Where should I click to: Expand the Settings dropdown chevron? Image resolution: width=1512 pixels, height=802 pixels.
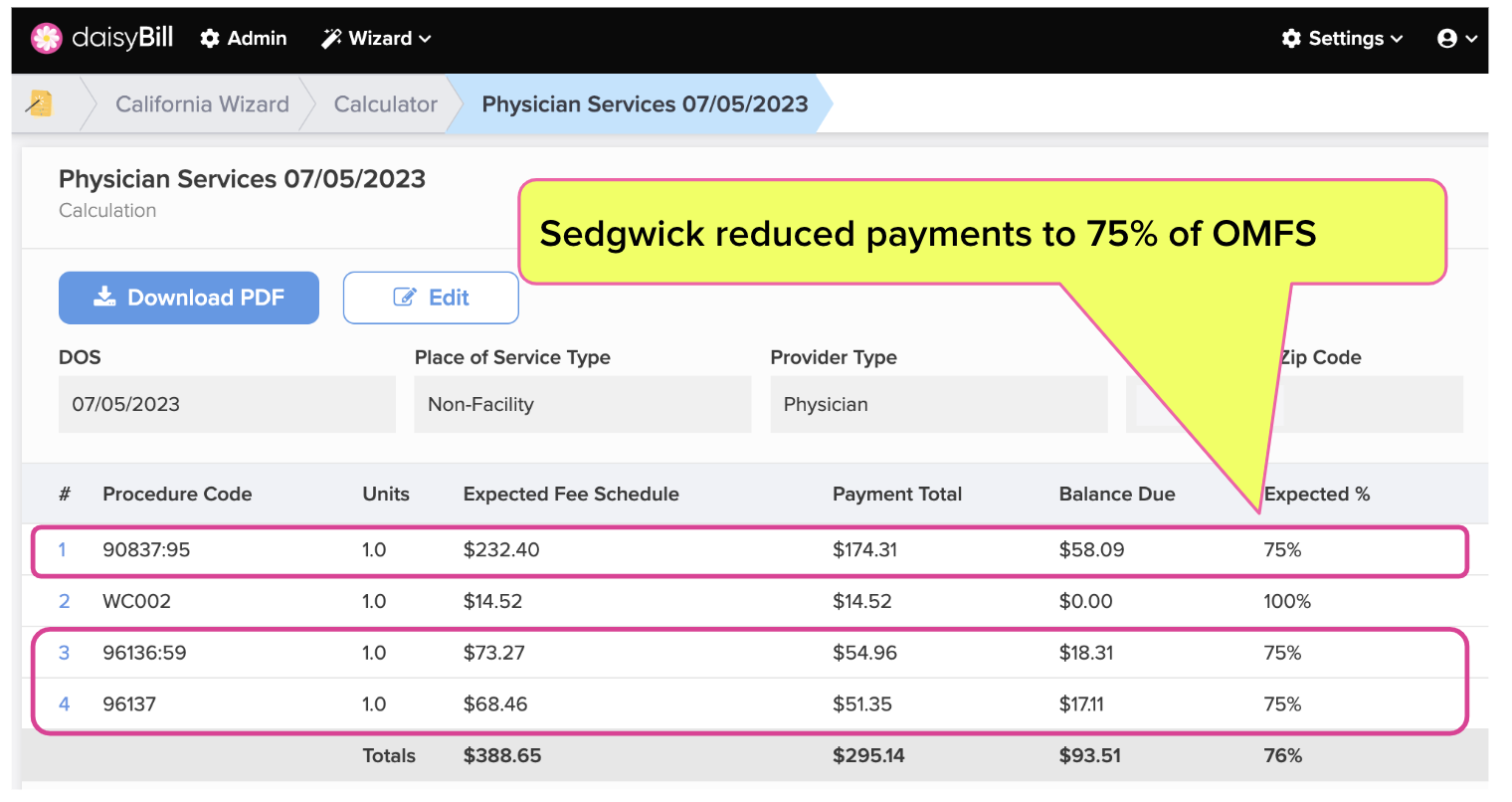click(1399, 40)
